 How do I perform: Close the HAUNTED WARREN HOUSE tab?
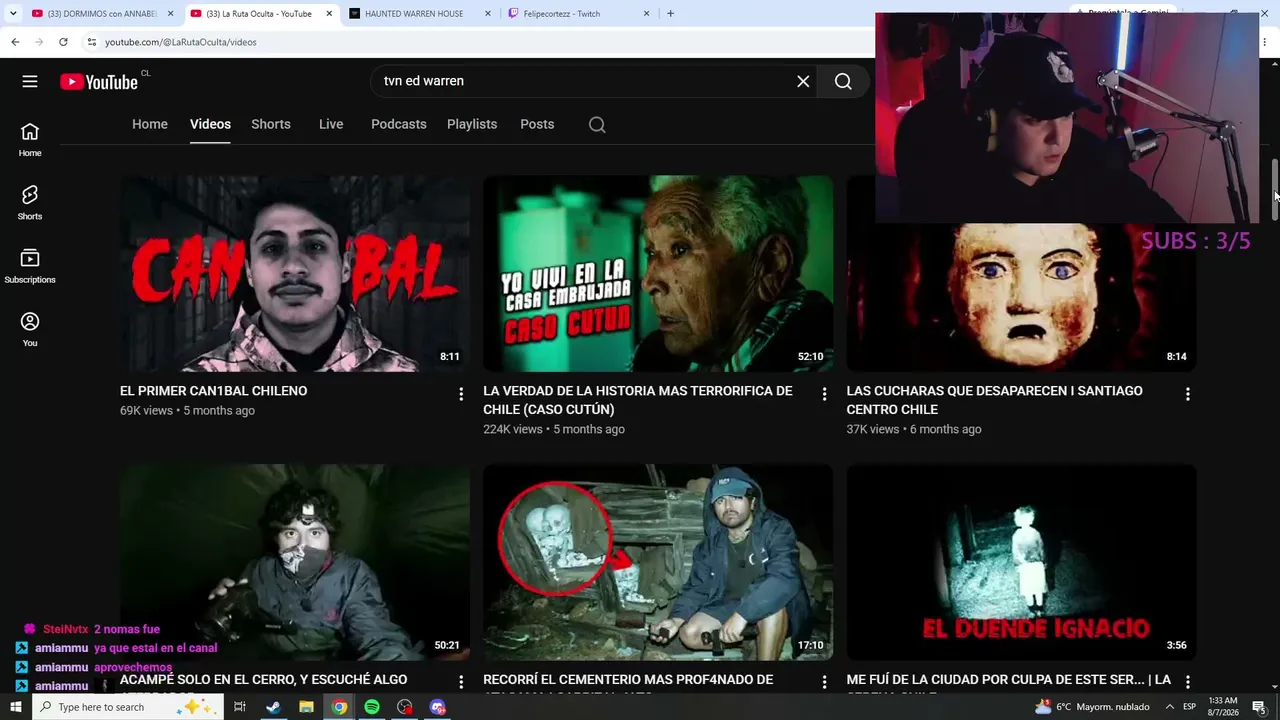(488, 14)
